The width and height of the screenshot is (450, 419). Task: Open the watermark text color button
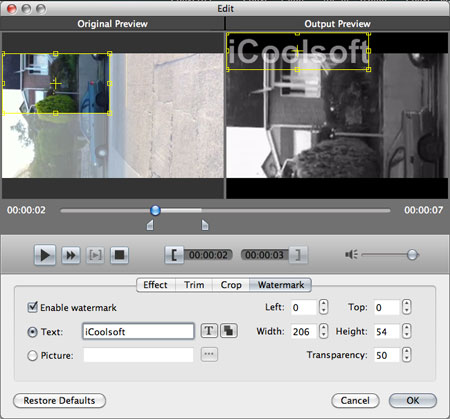pyautogui.click(x=229, y=331)
